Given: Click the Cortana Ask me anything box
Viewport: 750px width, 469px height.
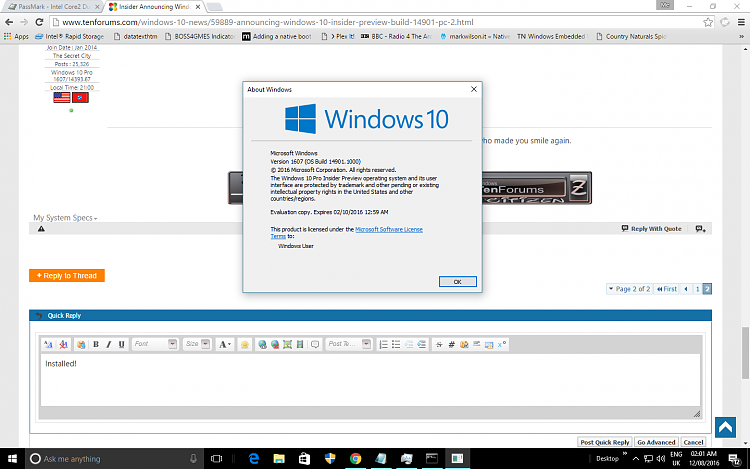Looking at the screenshot, I should (115, 458).
